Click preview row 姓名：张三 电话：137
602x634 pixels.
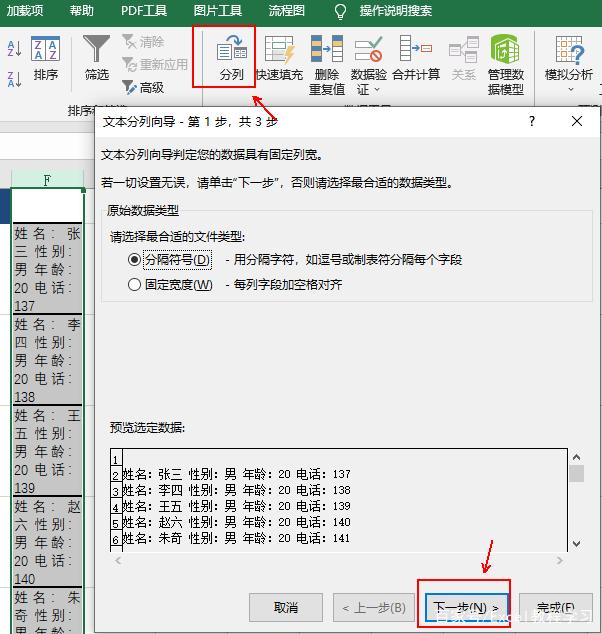tap(237, 473)
